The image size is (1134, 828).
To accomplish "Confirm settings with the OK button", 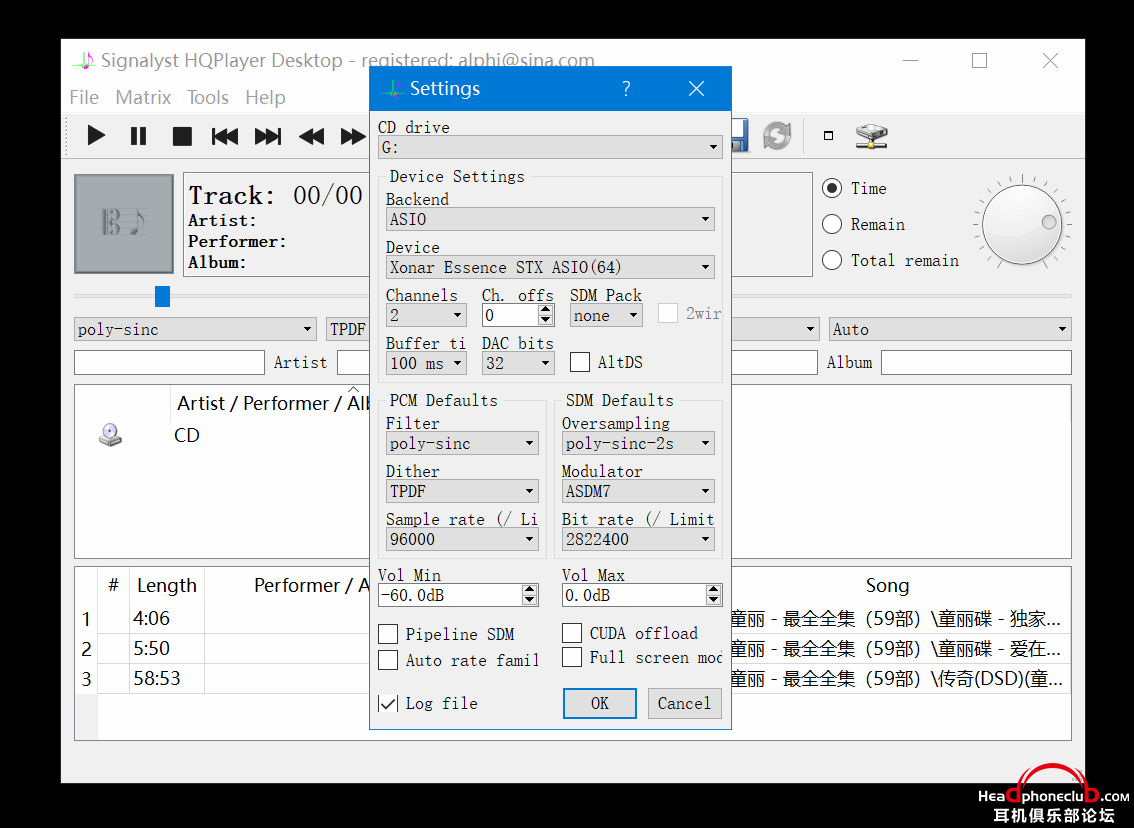I will [600, 703].
